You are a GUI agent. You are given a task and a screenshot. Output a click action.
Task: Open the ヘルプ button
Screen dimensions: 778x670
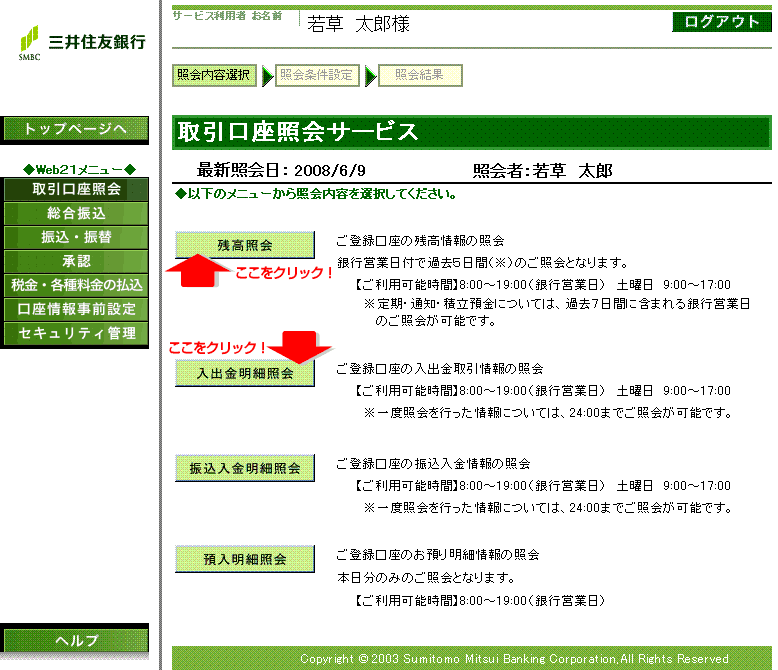(x=76, y=640)
